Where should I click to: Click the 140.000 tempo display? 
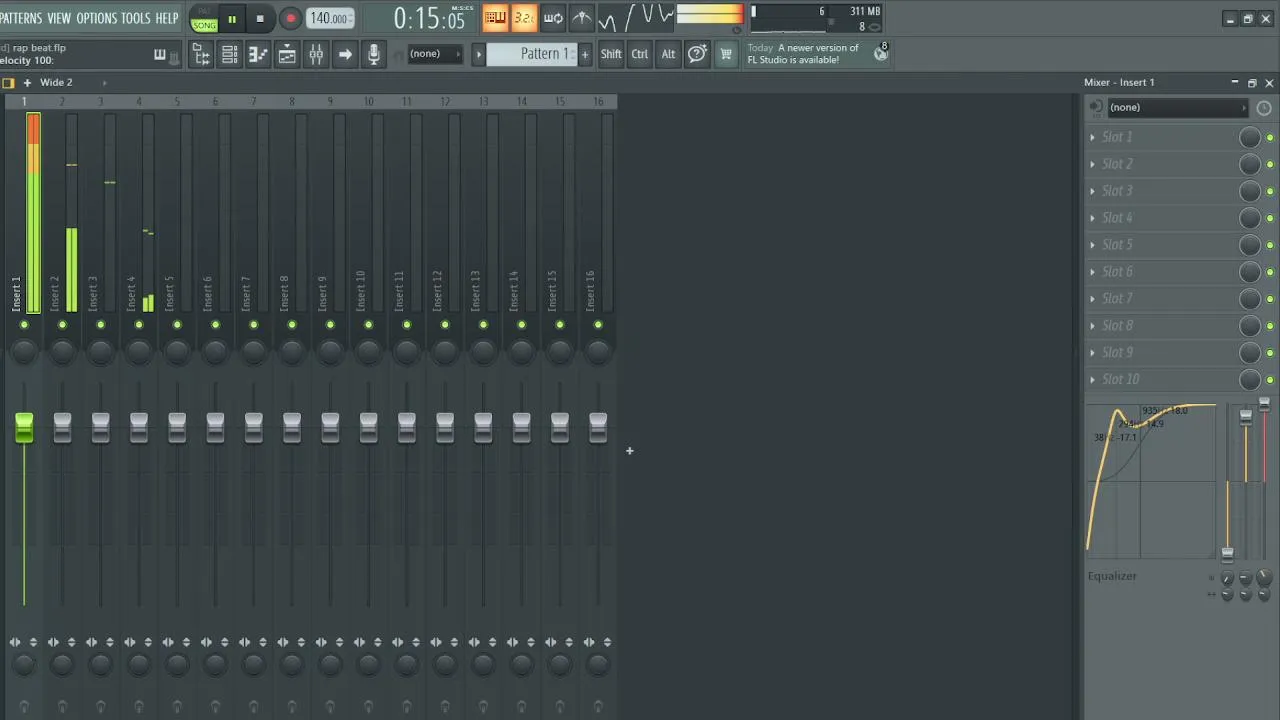coord(329,18)
